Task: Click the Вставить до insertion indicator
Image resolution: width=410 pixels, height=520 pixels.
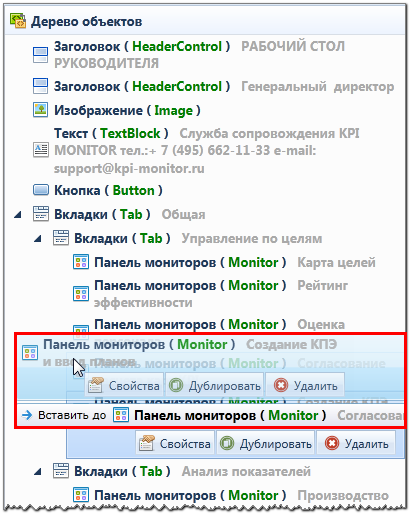Action: pos(64,415)
